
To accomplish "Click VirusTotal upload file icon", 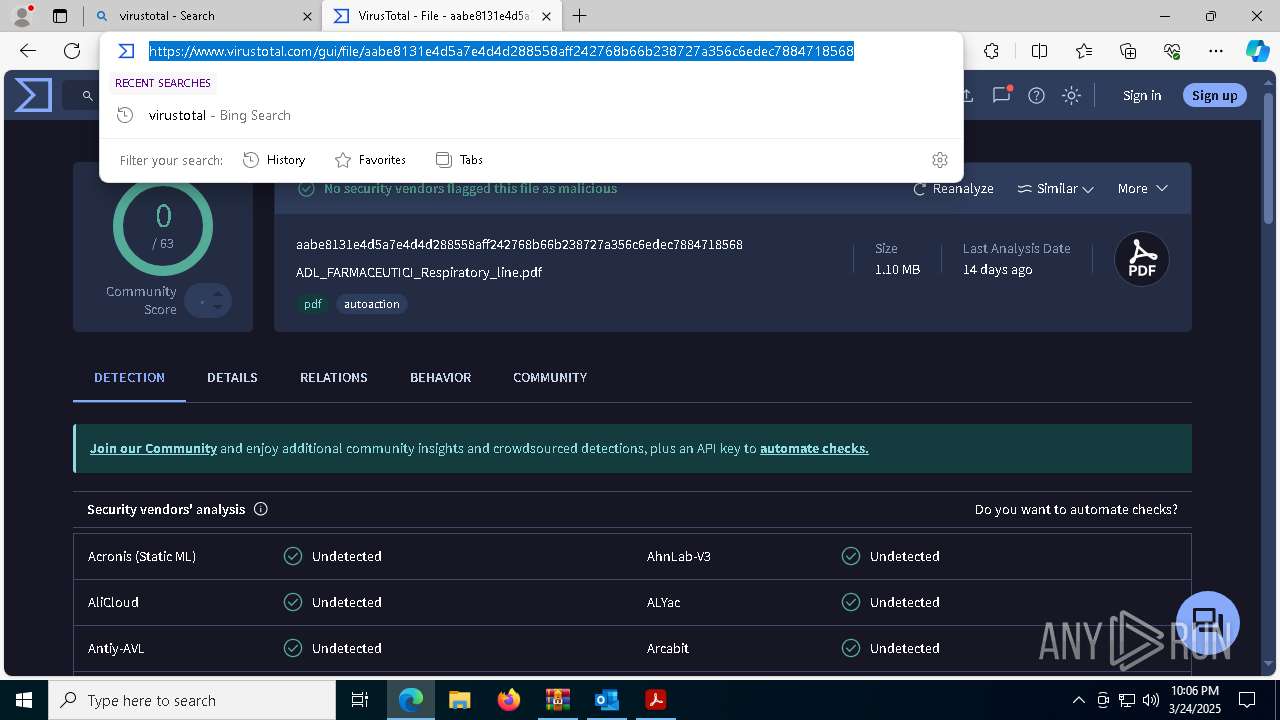I will pyautogui.click(x=967, y=95).
